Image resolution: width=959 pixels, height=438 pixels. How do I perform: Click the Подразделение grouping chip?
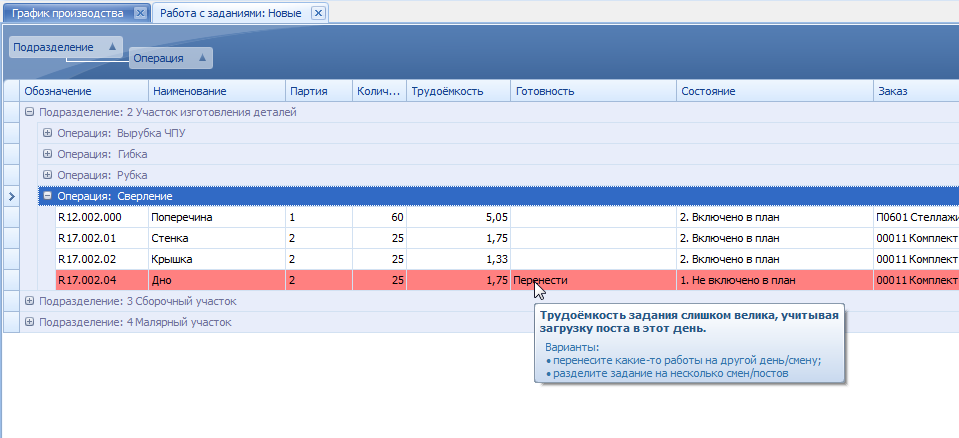(65, 47)
